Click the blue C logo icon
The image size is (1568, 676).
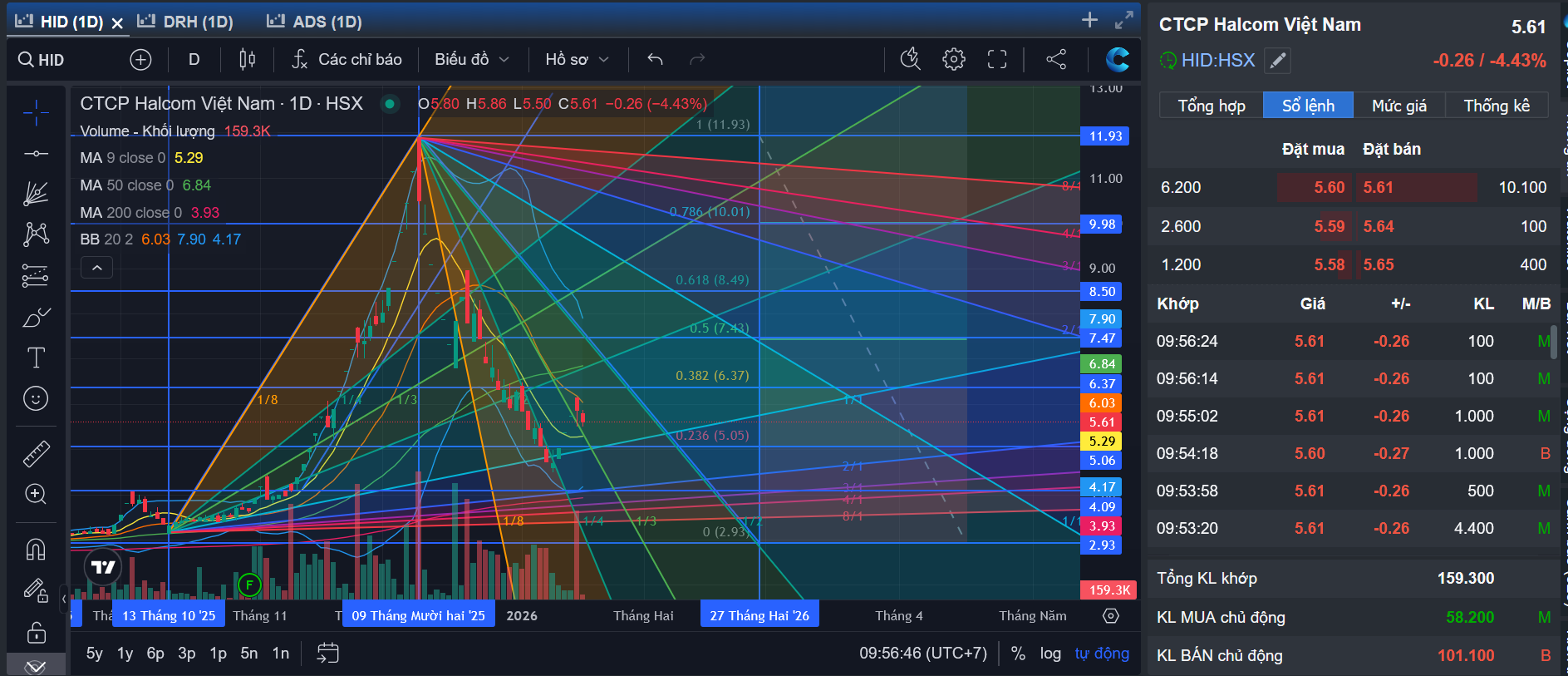1118,59
